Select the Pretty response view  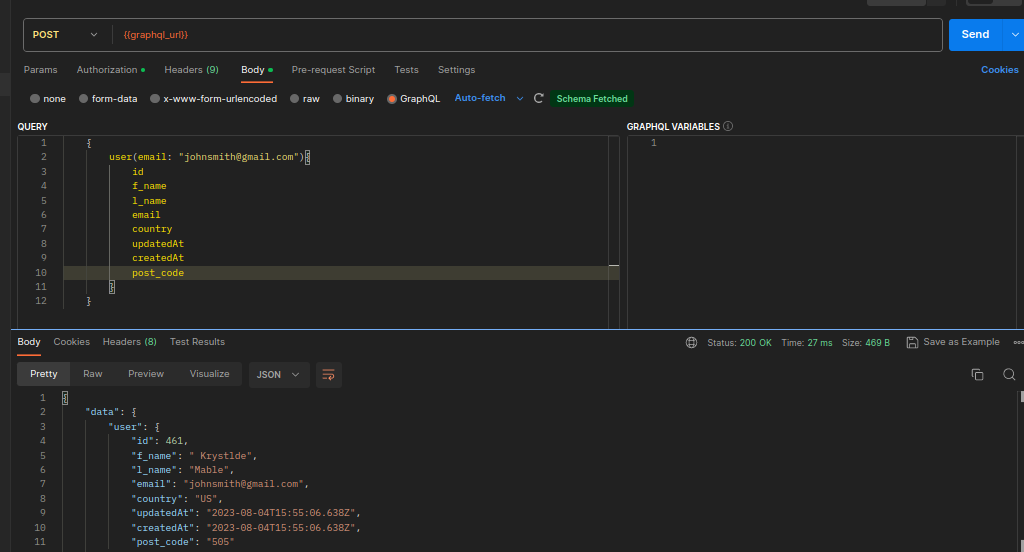[44, 374]
